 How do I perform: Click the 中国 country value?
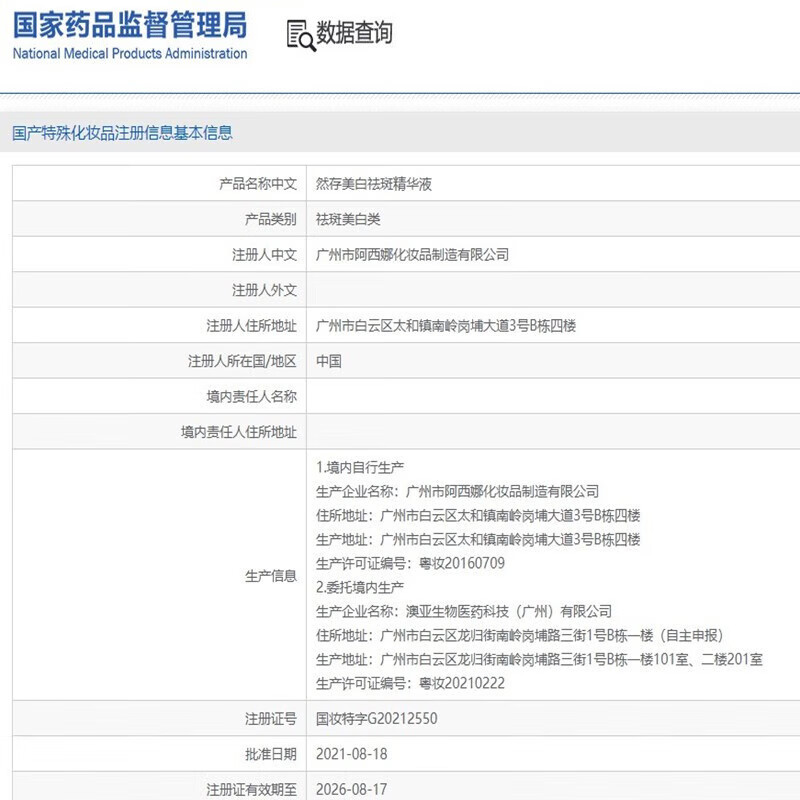[x=329, y=361]
